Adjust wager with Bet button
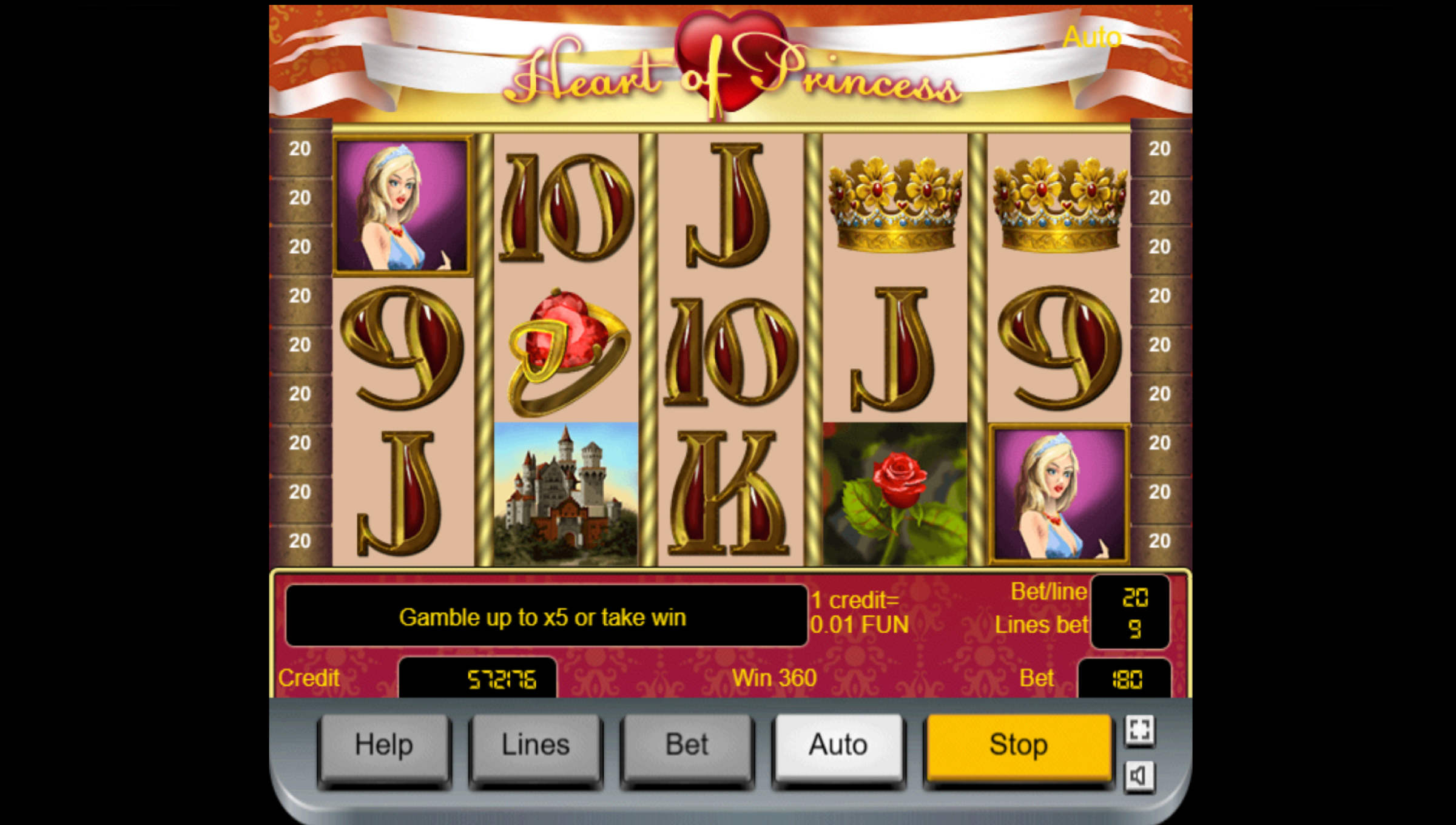The height and width of the screenshot is (825, 1456). (x=687, y=746)
